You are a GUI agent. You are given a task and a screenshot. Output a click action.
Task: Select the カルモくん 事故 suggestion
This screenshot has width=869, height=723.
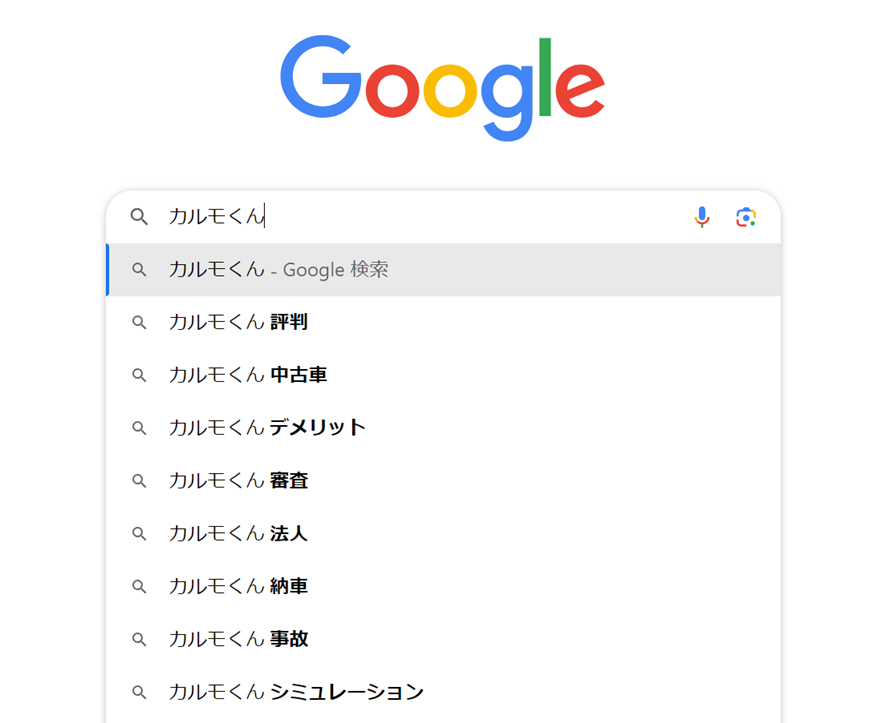point(240,638)
